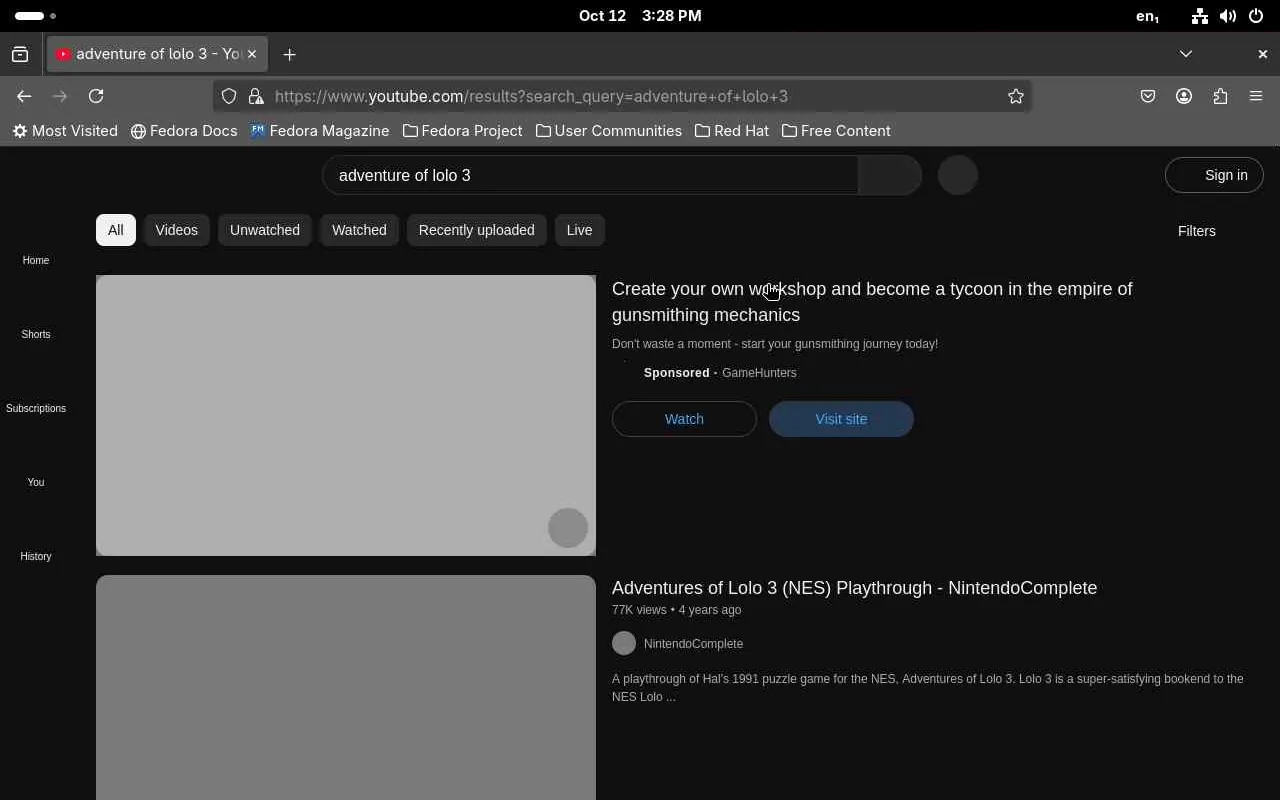Open the Extensions puzzle icon
Viewport: 1280px width, 800px height.
coord(1220,96)
